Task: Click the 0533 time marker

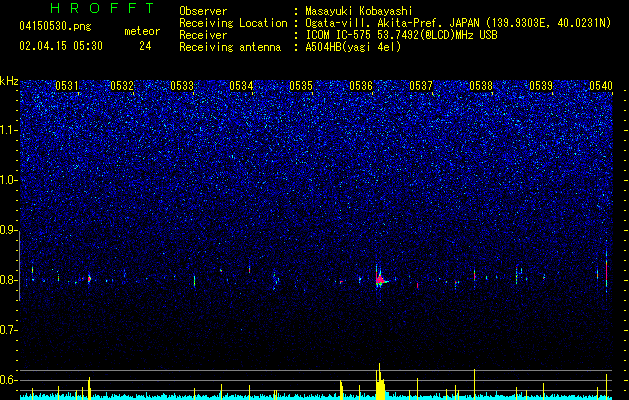Action: (x=182, y=86)
